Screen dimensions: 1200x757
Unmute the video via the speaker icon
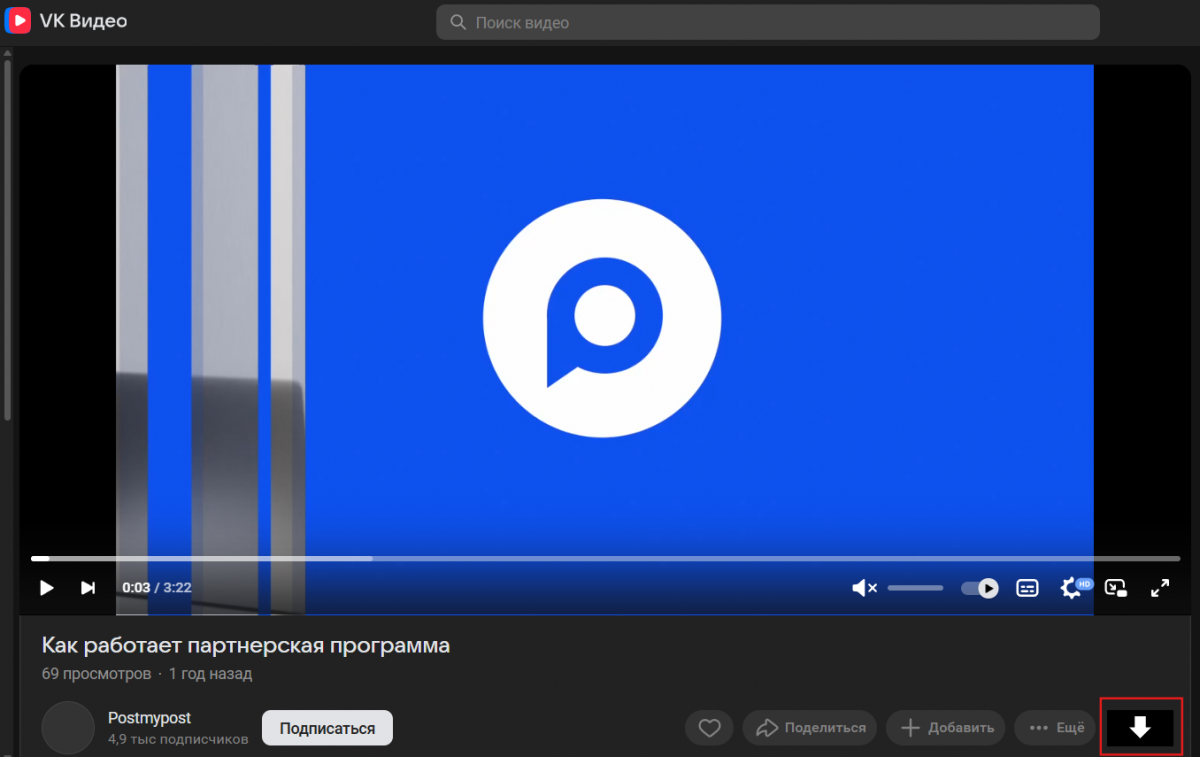863,588
